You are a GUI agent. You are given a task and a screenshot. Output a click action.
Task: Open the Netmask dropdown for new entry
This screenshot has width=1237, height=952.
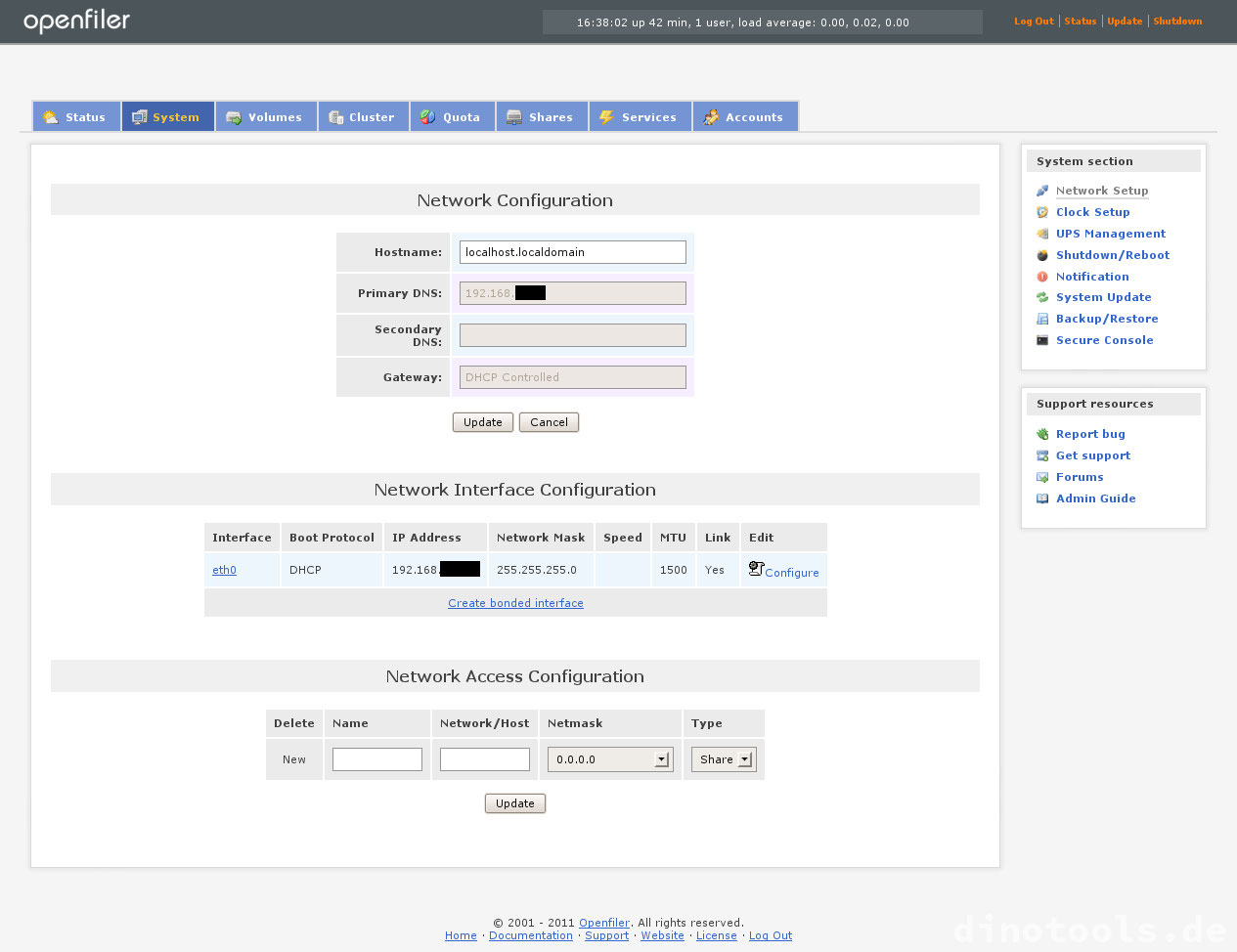click(610, 759)
